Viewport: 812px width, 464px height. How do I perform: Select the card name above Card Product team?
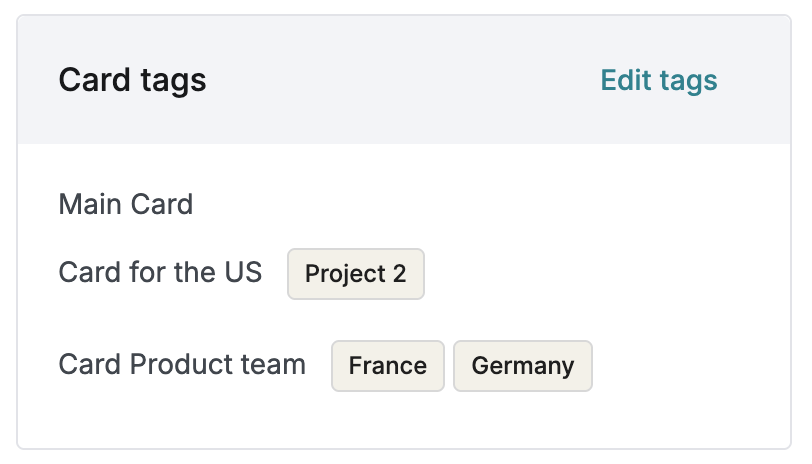tap(160, 272)
